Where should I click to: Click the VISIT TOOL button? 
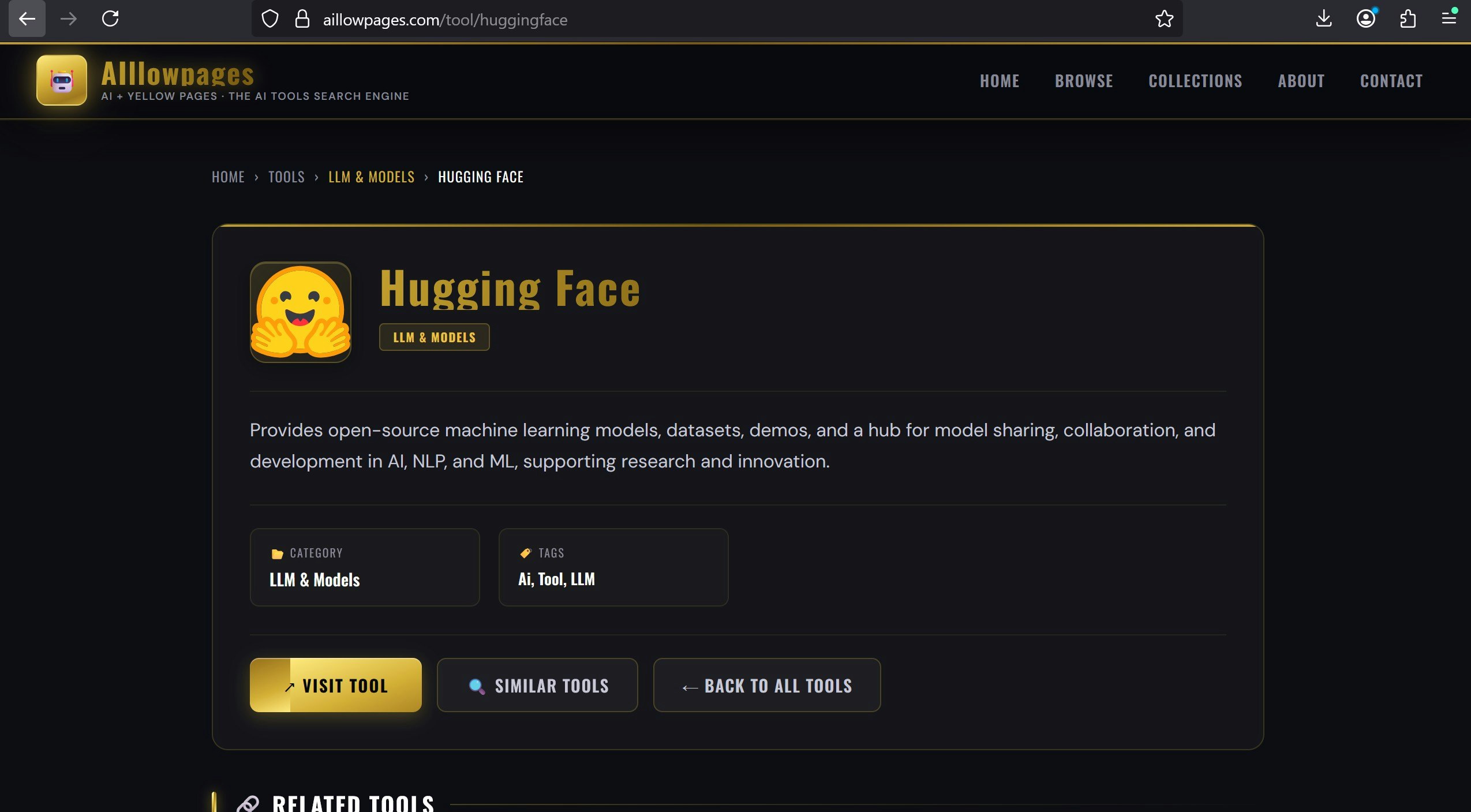pos(335,685)
